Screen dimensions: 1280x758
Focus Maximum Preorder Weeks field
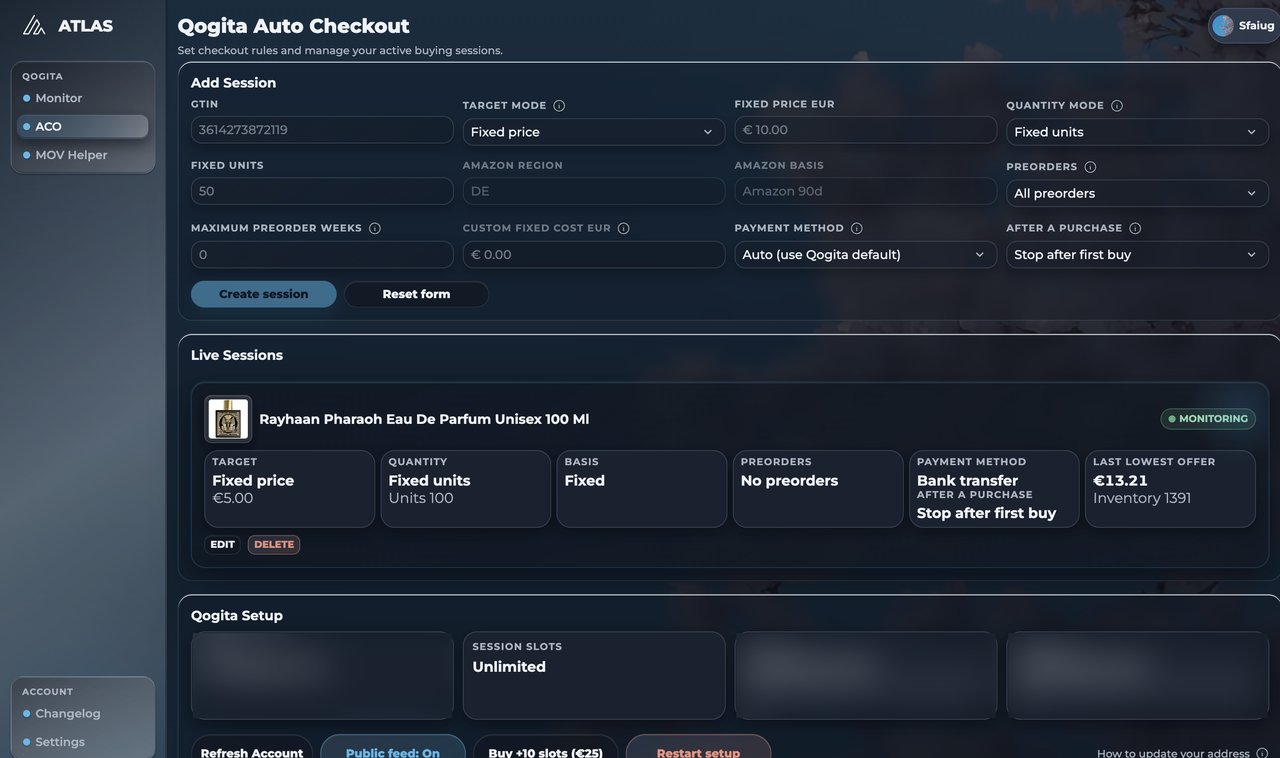point(322,255)
